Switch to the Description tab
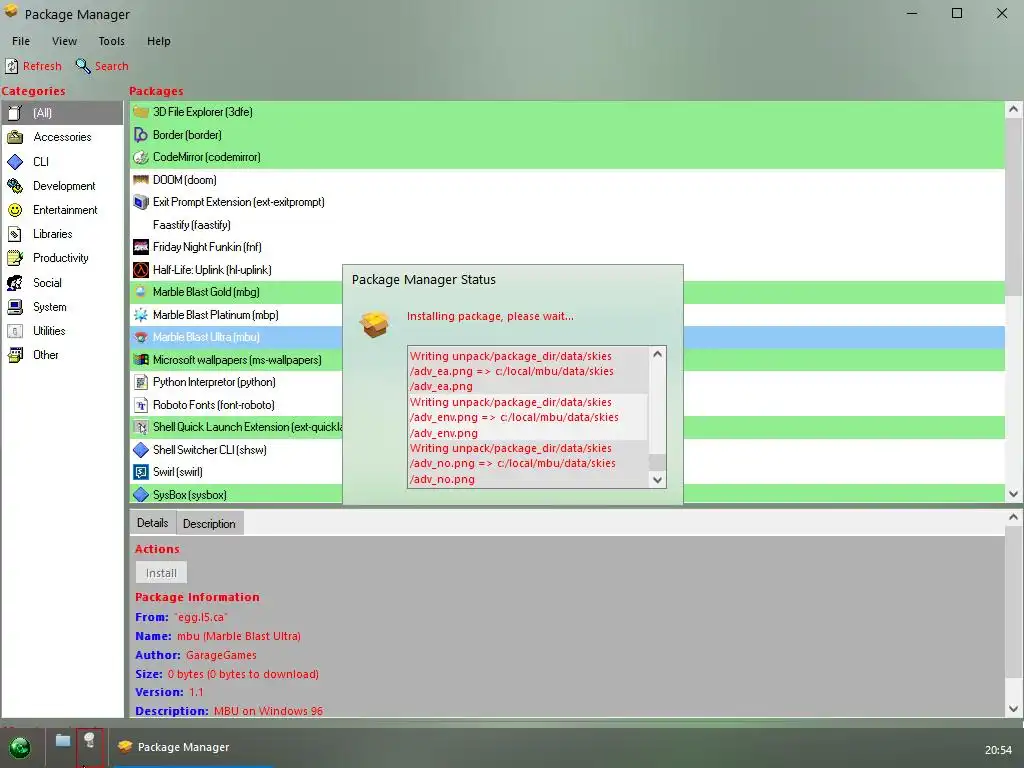 pyautogui.click(x=210, y=524)
